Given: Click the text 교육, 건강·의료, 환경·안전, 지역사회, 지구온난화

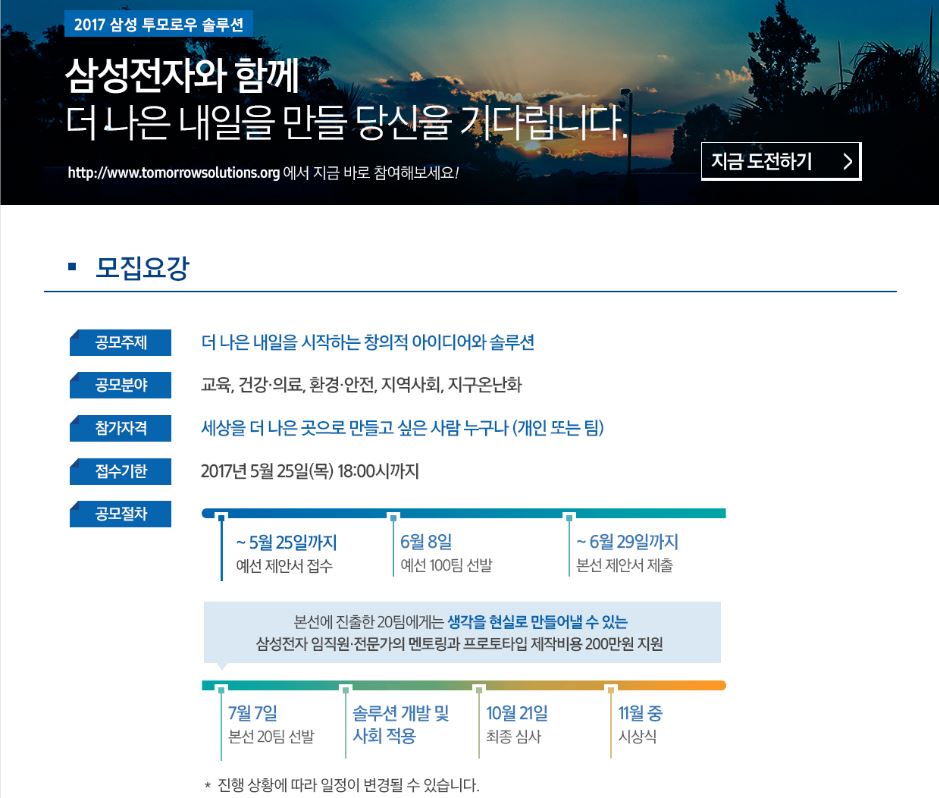Looking at the screenshot, I should coord(361,384).
